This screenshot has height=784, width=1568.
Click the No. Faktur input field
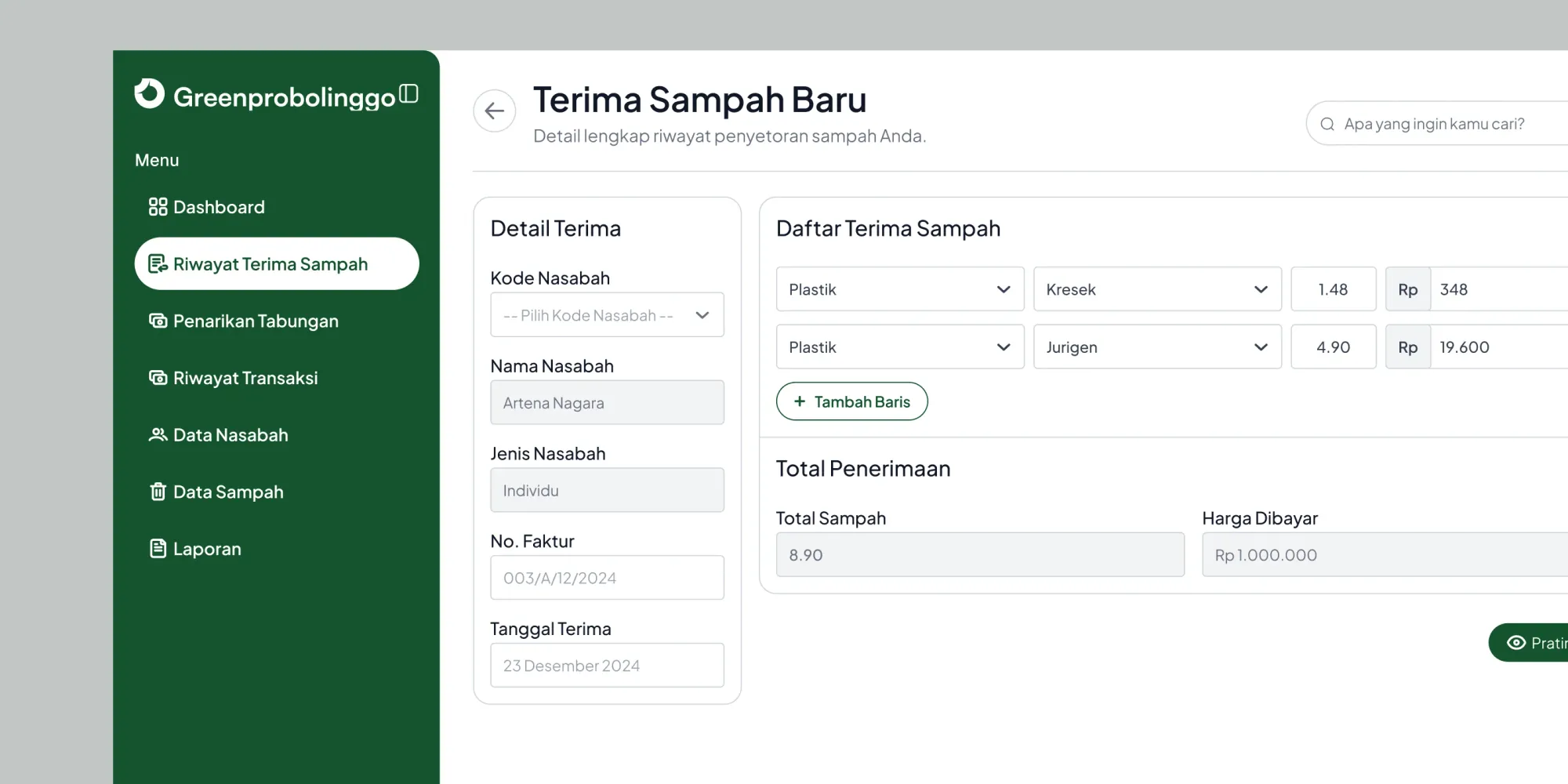click(x=607, y=578)
